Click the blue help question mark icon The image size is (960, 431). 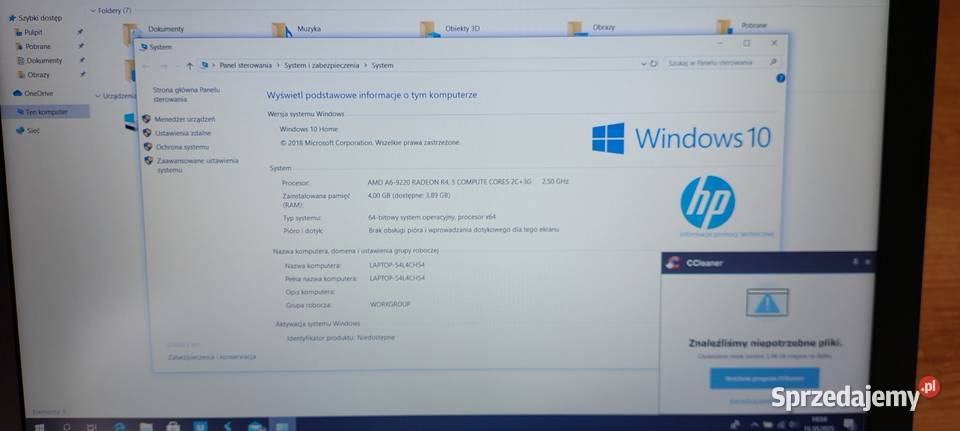coord(781,77)
